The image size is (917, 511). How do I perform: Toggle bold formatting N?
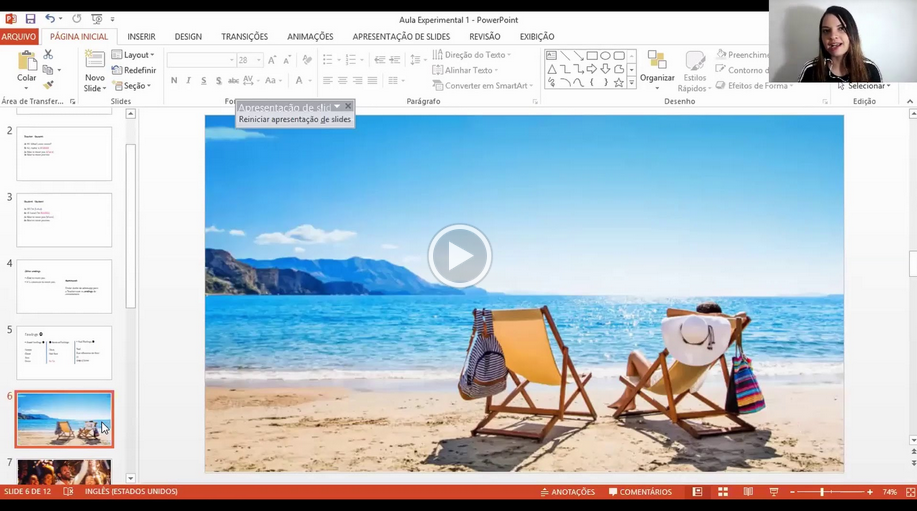point(174,81)
